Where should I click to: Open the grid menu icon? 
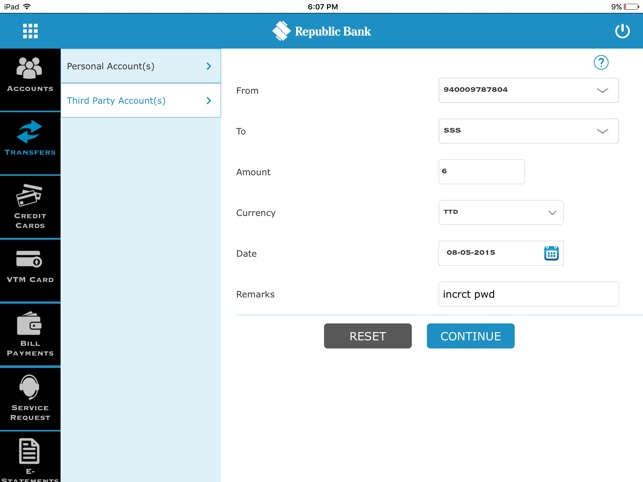pos(30,31)
